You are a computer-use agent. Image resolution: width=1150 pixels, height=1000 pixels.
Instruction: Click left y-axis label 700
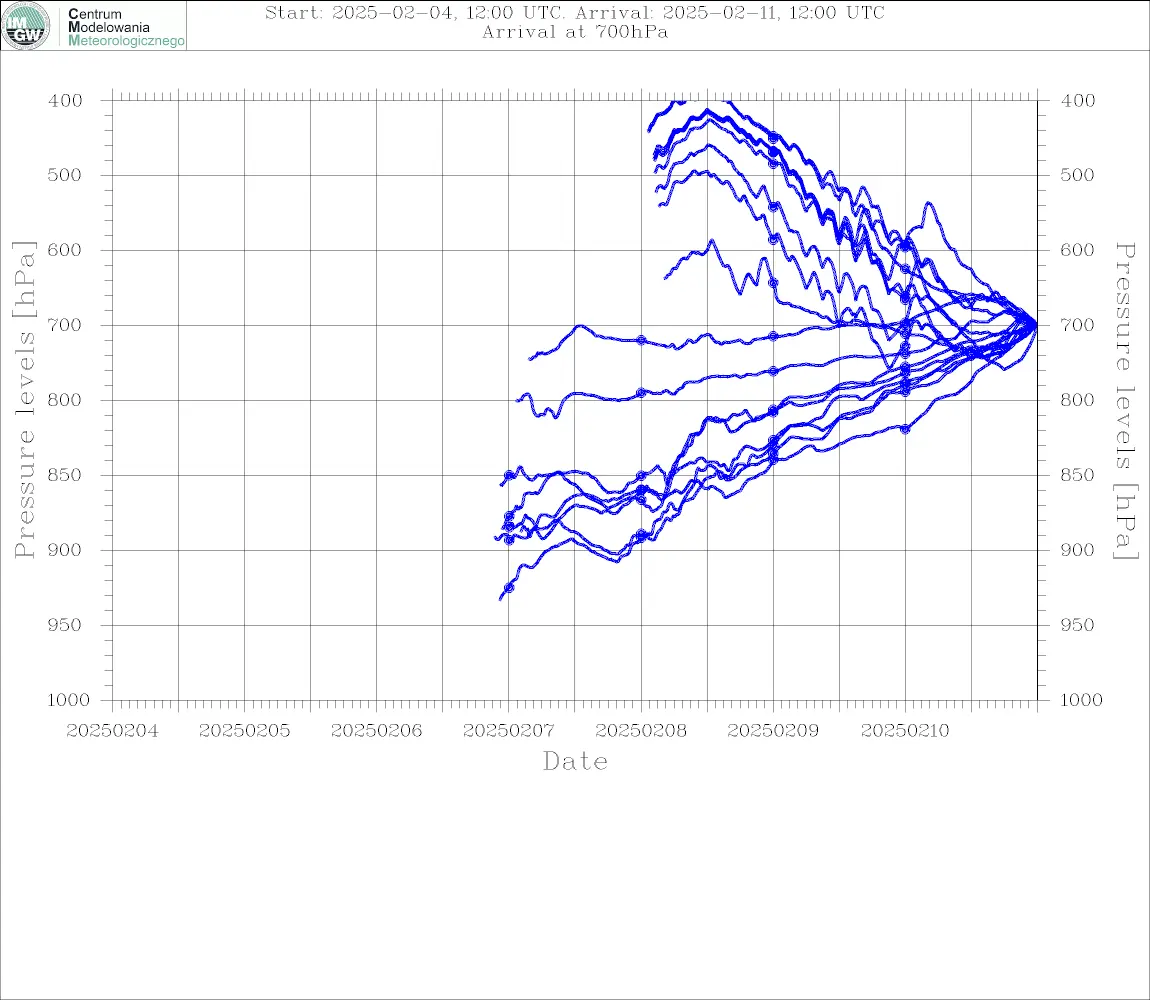[x=65, y=325]
